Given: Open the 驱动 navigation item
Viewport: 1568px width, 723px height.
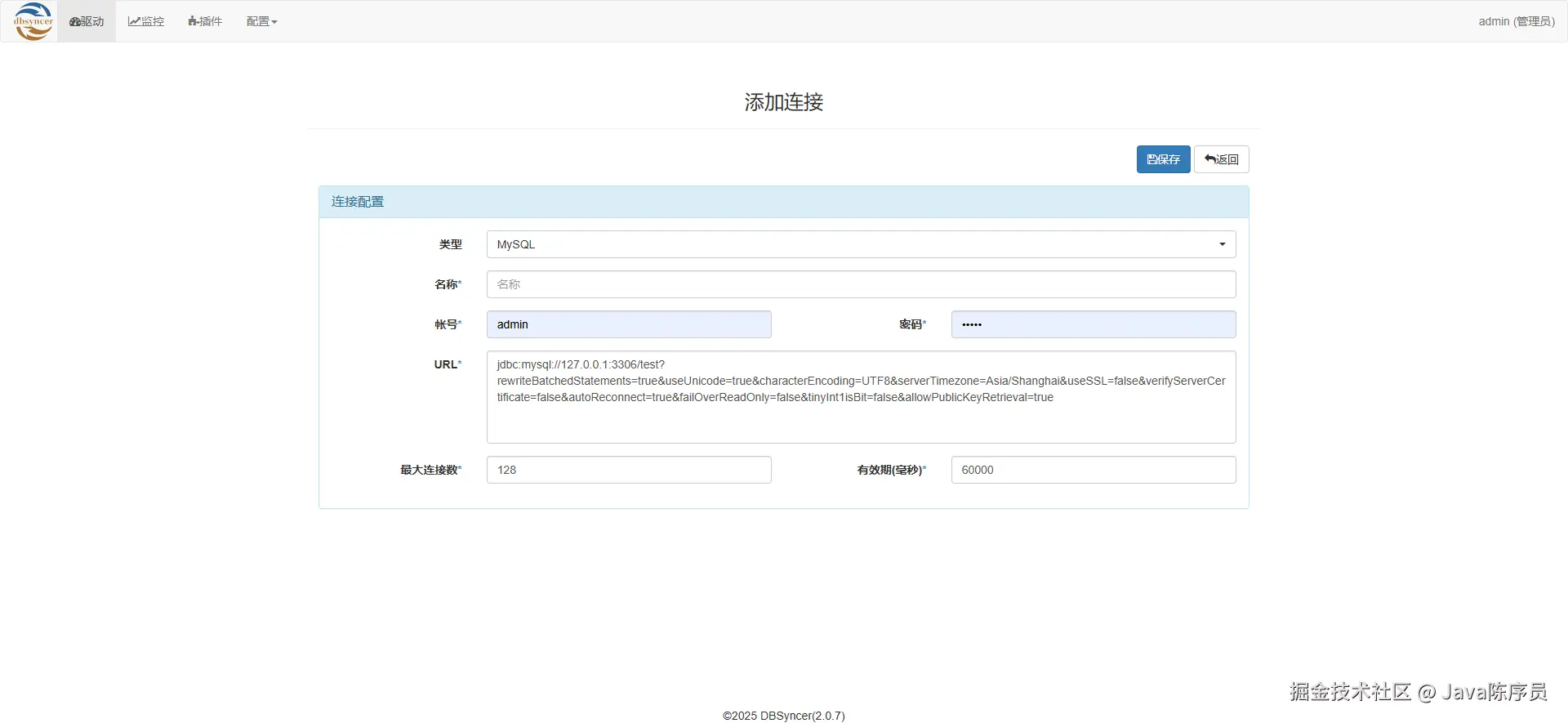Looking at the screenshot, I should coord(87,21).
